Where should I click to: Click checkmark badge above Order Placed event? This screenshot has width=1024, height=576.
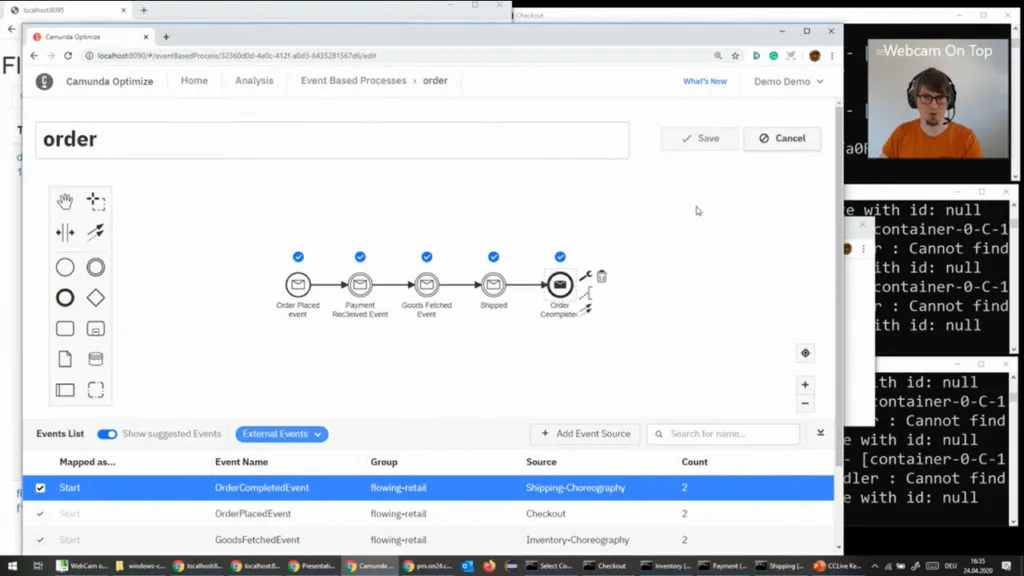(x=298, y=257)
